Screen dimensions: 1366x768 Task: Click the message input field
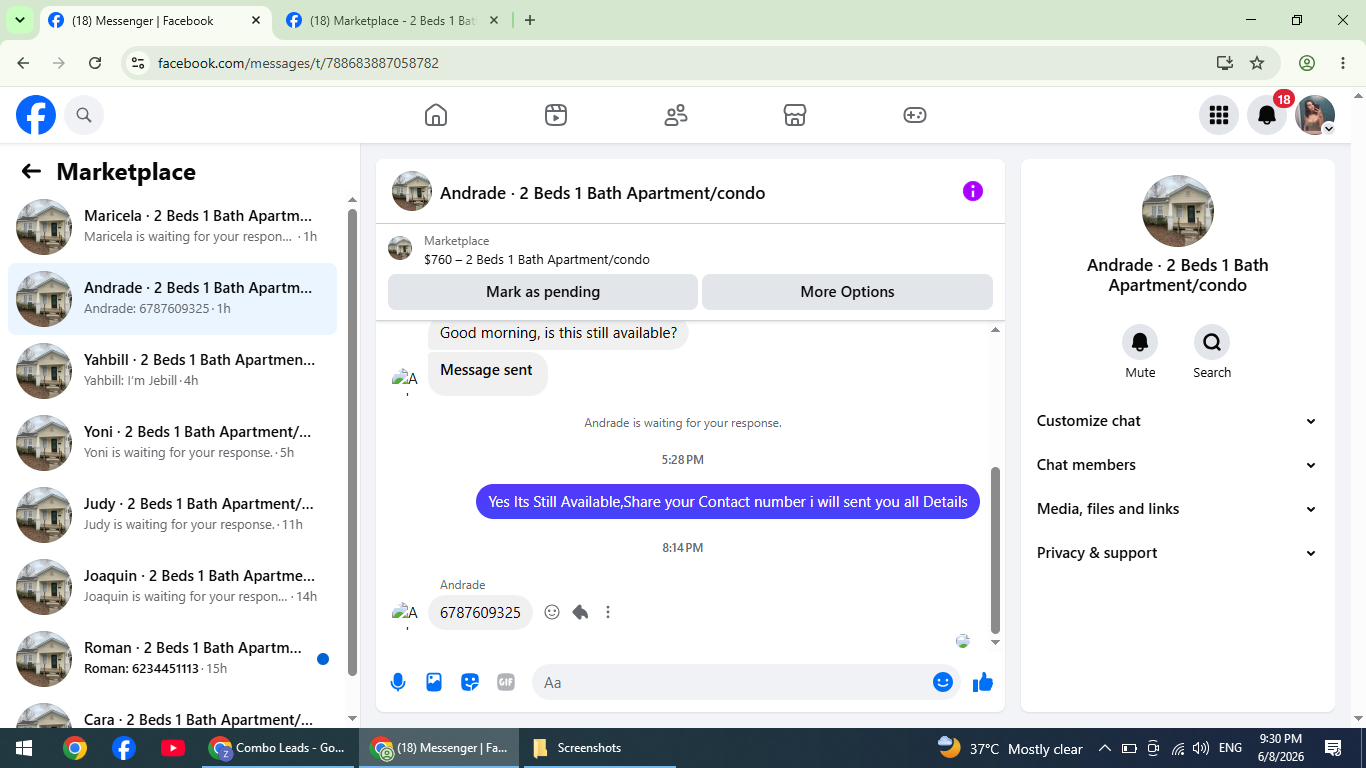[x=730, y=682]
